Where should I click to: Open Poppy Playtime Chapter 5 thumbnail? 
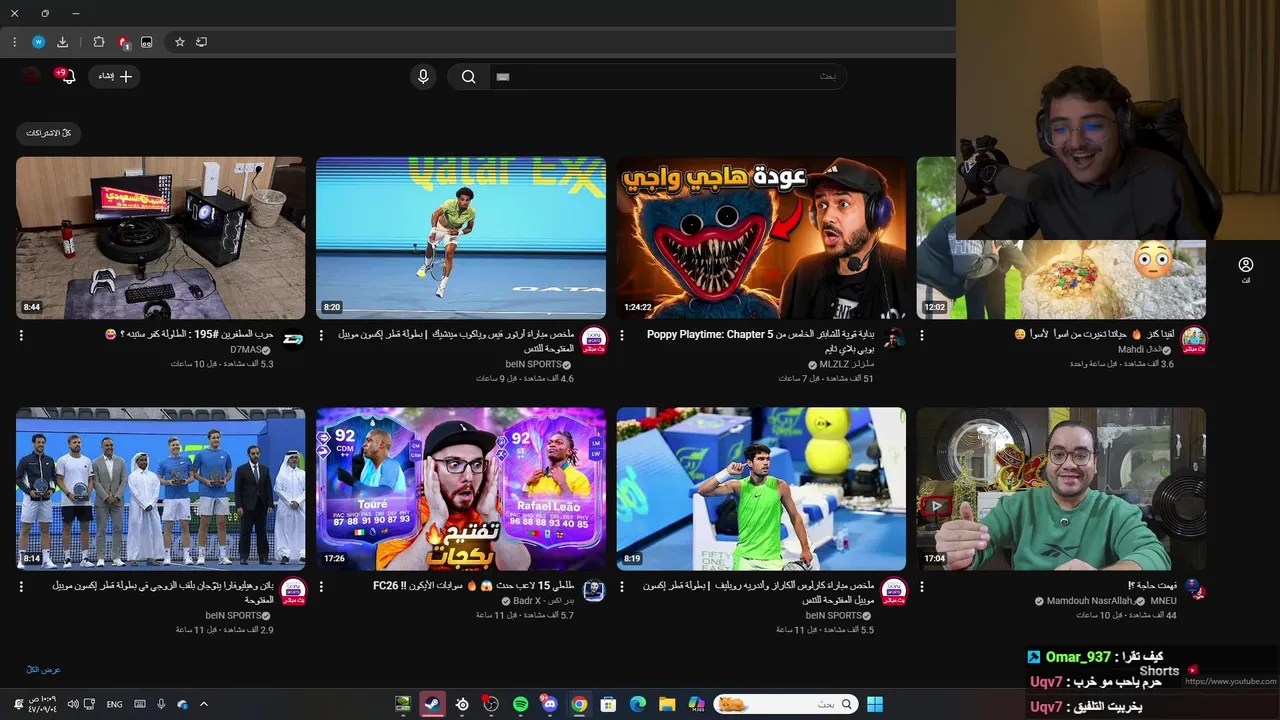pos(761,238)
